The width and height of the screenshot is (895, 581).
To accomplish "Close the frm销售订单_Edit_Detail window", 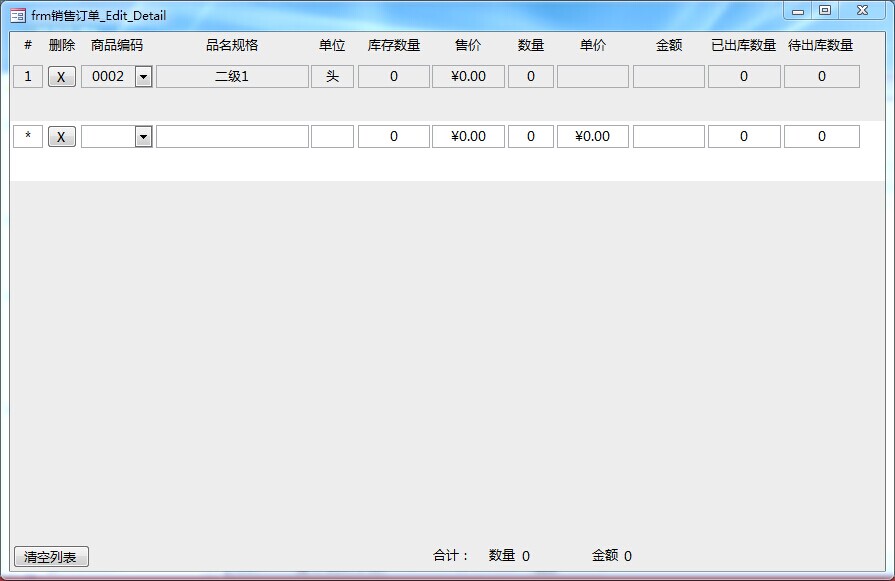I will point(862,11).
